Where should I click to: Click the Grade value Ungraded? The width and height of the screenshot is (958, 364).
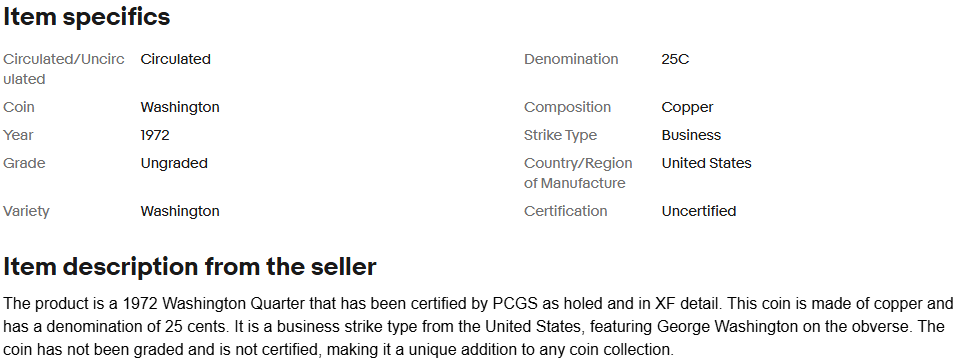click(x=174, y=164)
